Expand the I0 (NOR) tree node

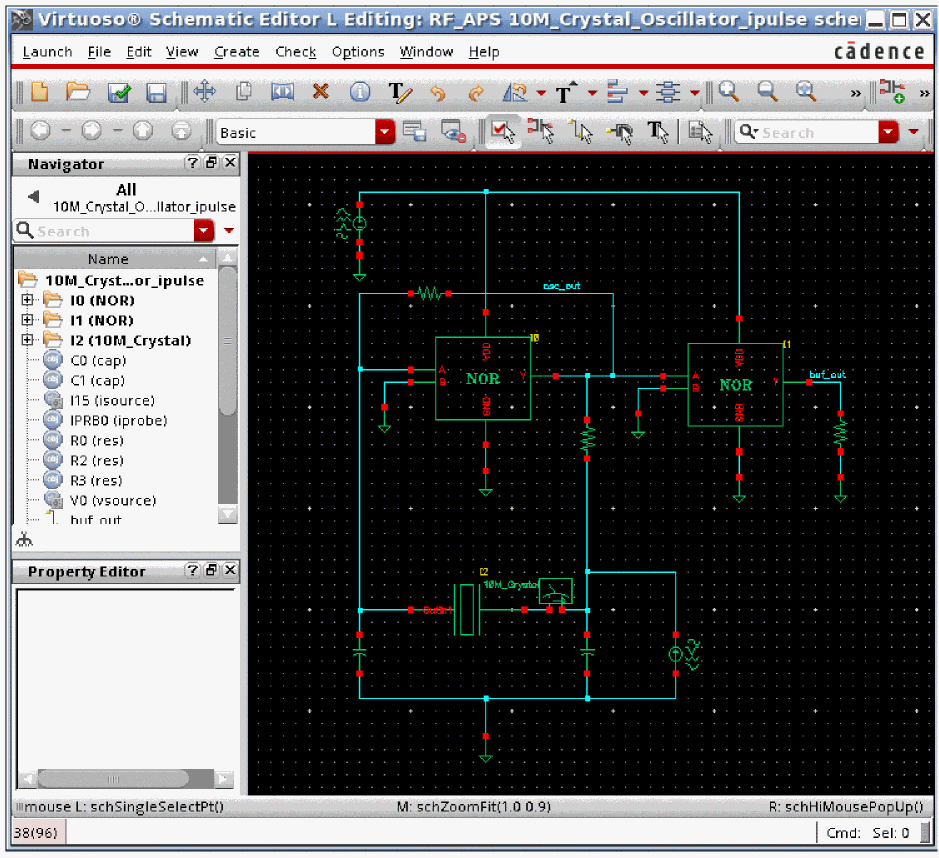click(27, 300)
